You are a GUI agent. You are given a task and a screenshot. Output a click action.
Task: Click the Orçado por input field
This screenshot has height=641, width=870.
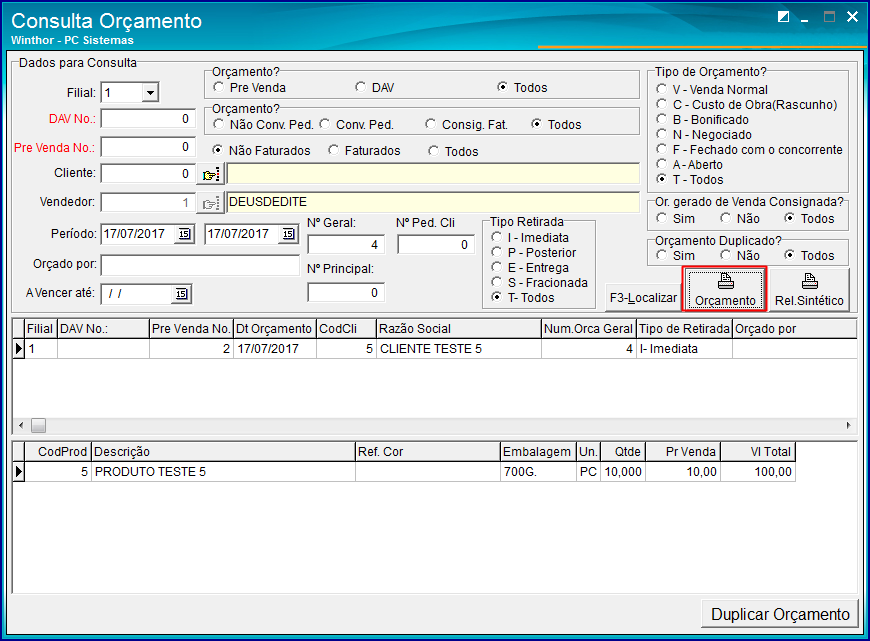coord(200,265)
